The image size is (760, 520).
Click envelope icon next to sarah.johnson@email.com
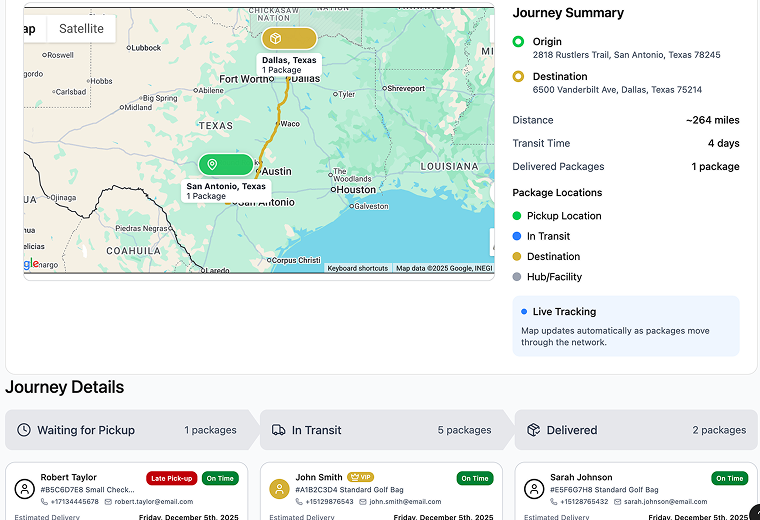[x=618, y=502]
